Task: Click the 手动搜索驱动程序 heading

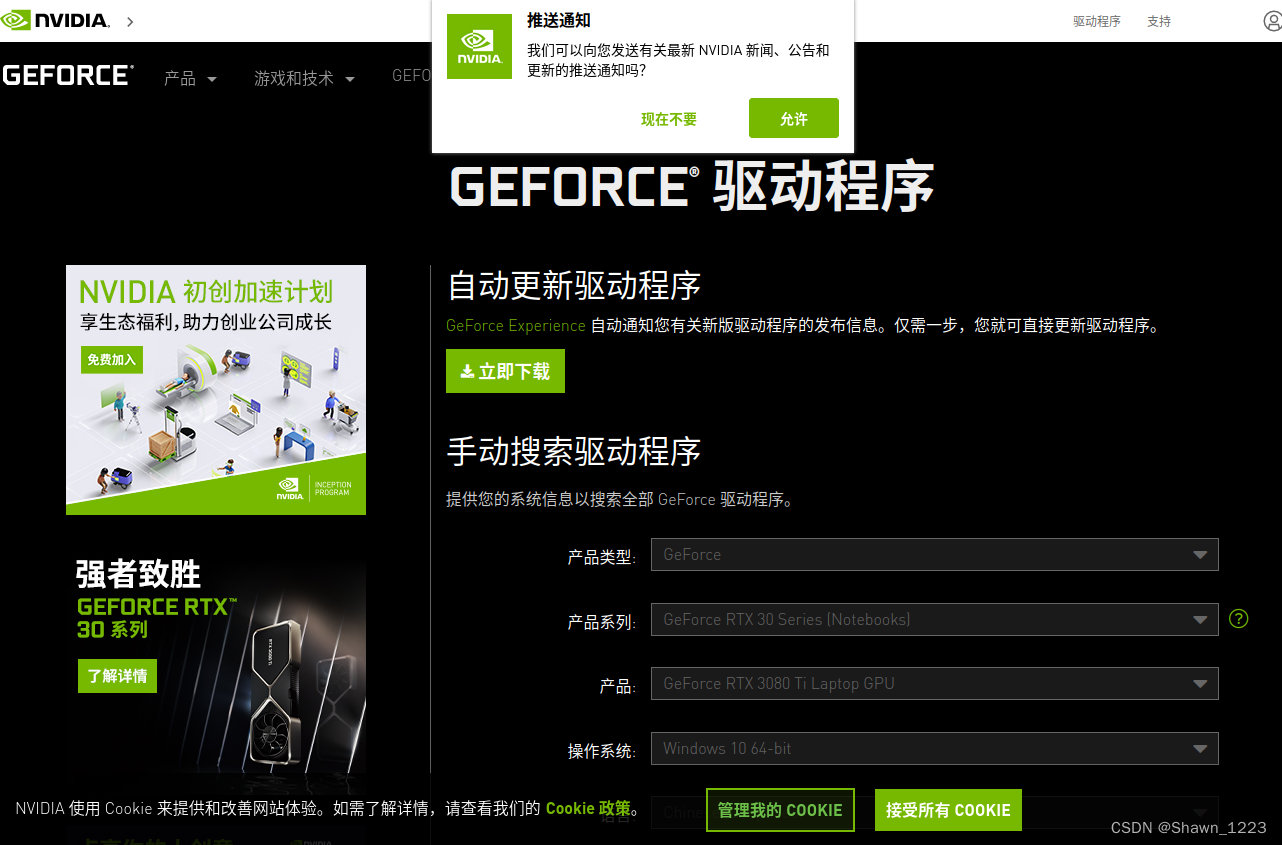Action: click(573, 451)
